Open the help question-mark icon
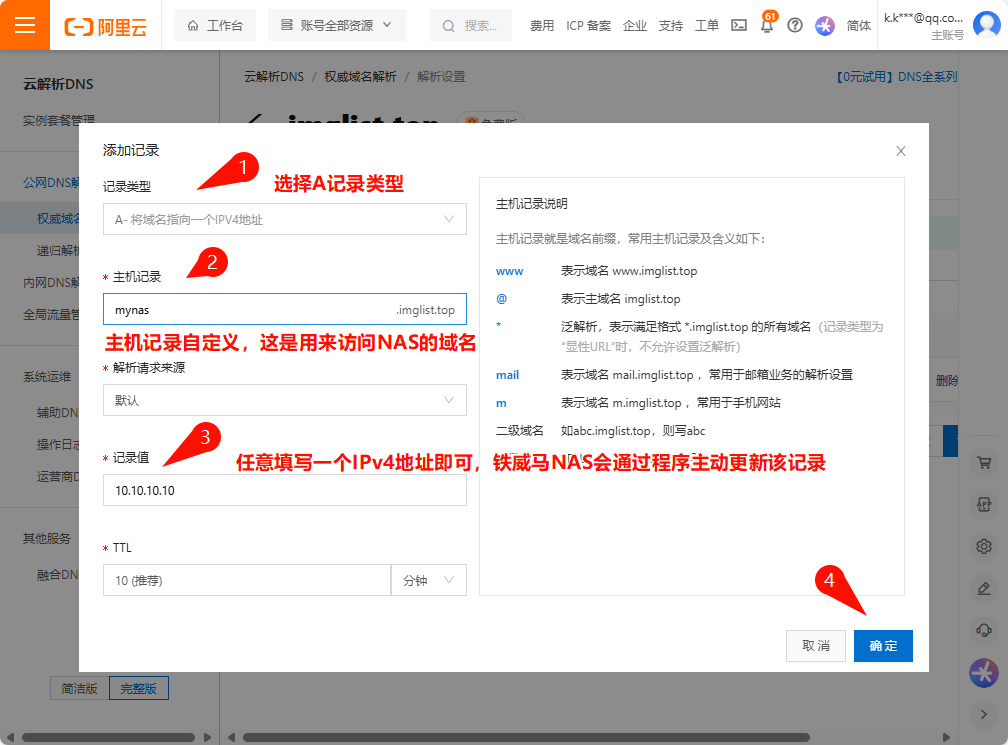1008x745 pixels. [795, 25]
